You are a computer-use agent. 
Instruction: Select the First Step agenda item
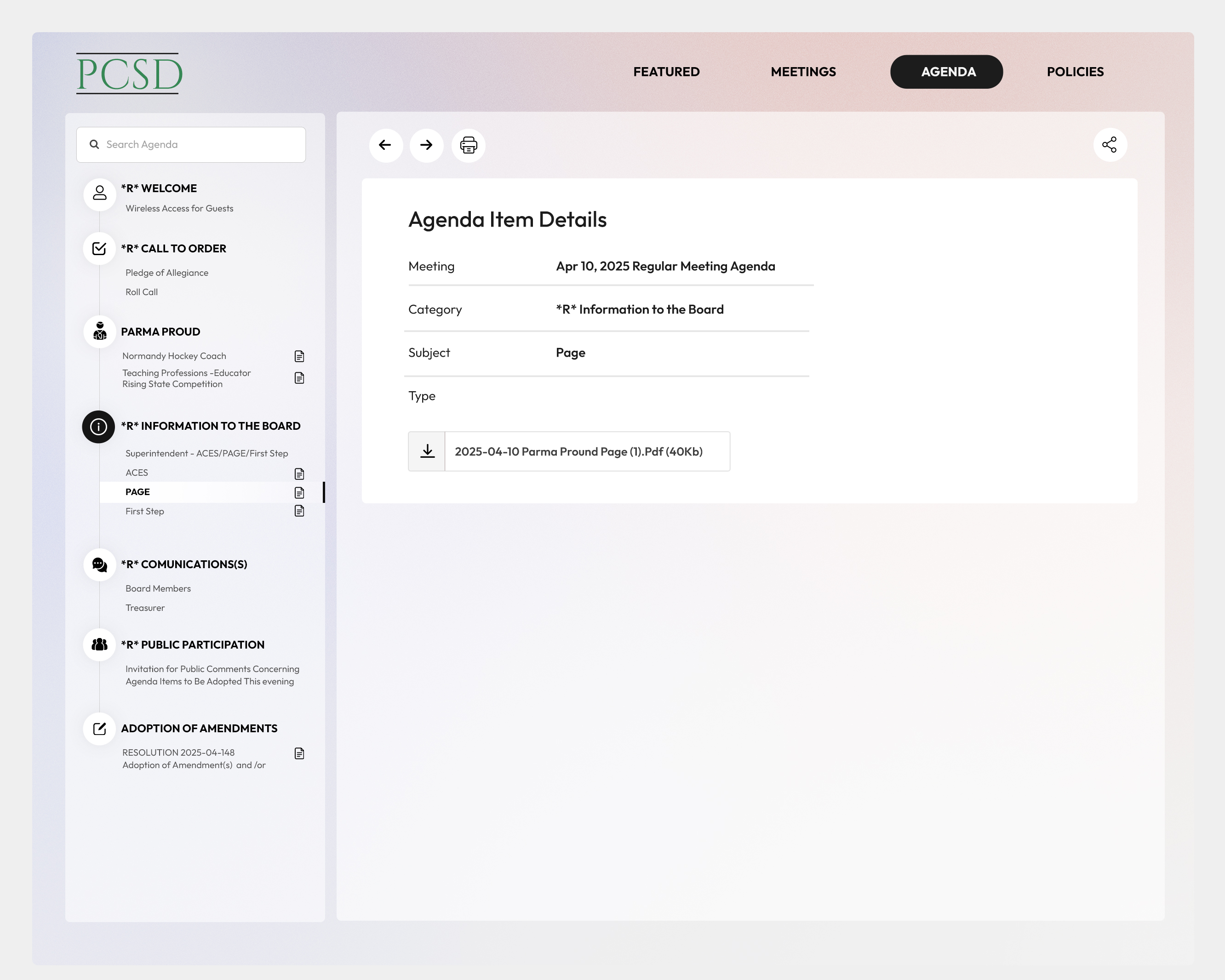pos(145,511)
